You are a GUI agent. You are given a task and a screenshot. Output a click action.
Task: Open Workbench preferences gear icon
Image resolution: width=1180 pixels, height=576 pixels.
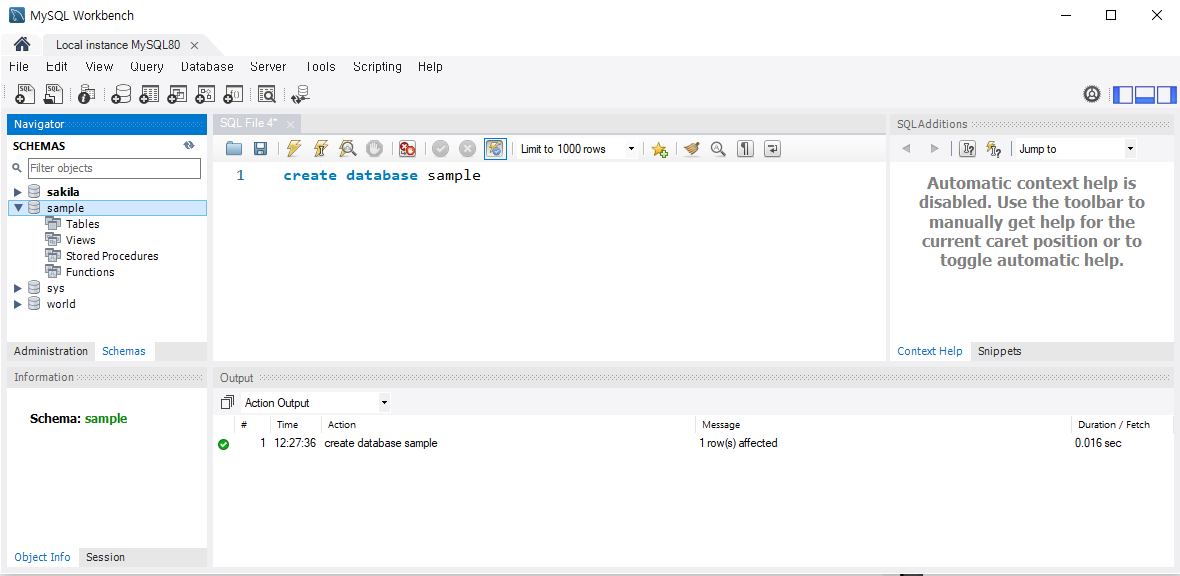point(1092,94)
